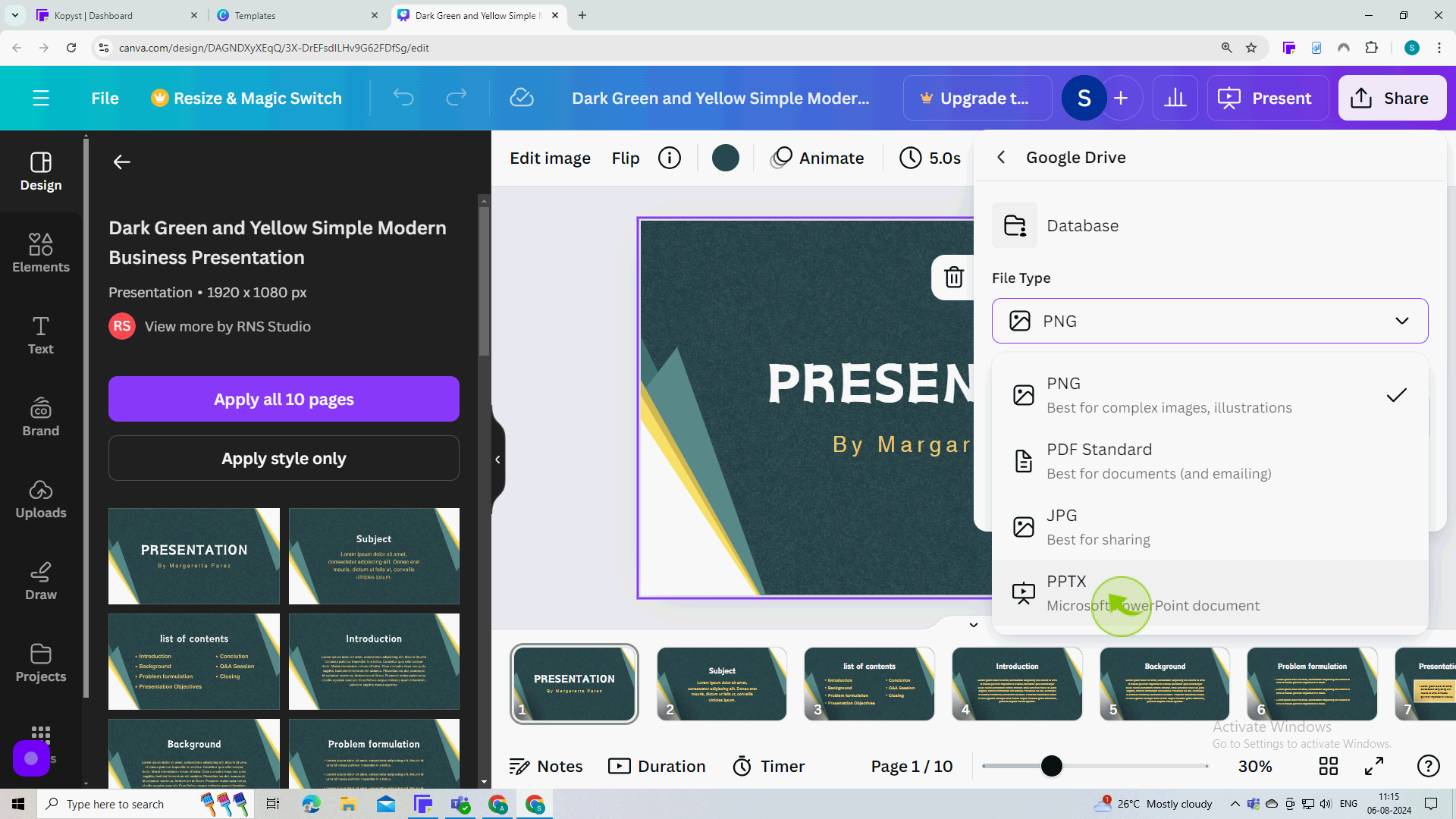1456x819 pixels.
Task: Click the design title text field
Action: click(720, 98)
